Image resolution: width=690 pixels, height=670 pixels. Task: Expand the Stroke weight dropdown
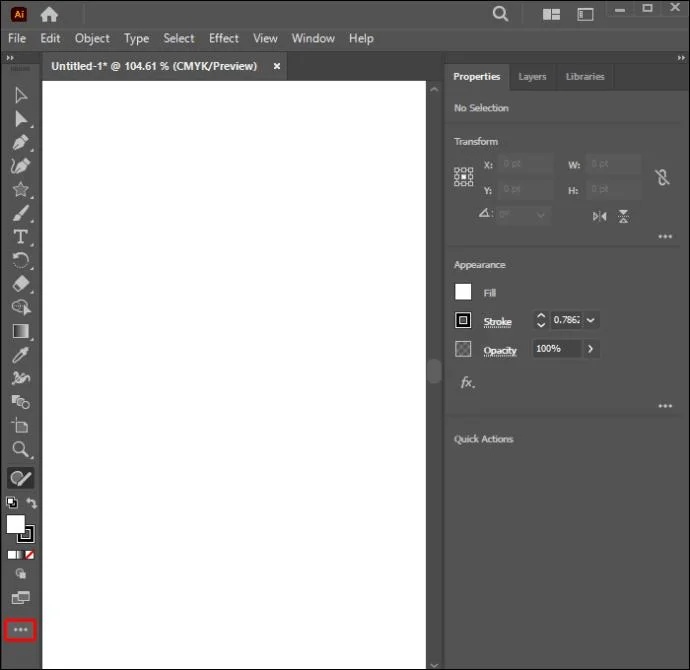[591, 320]
